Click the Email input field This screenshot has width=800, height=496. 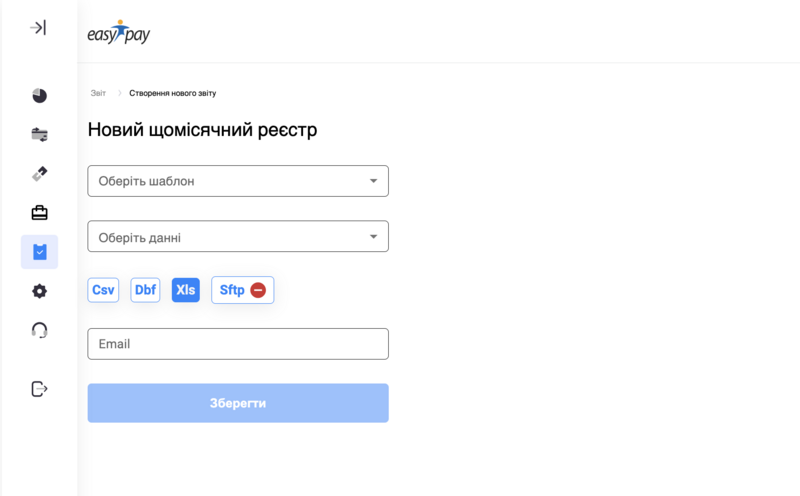click(238, 344)
